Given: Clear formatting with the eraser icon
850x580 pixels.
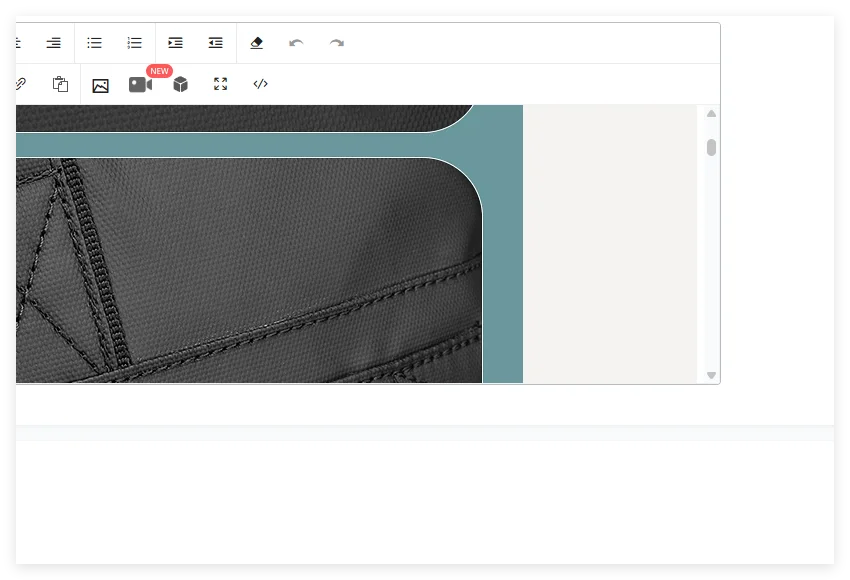Looking at the screenshot, I should coord(257,43).
